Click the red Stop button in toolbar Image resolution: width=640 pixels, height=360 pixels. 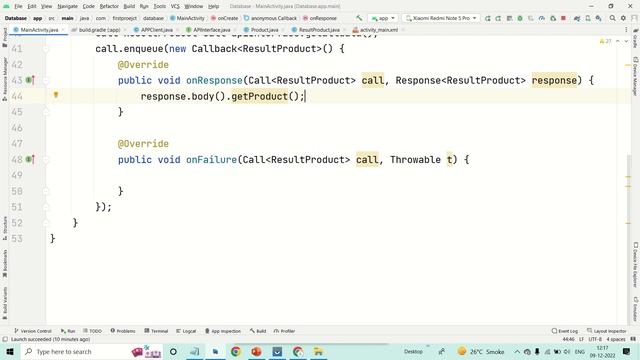coord(563,18)
